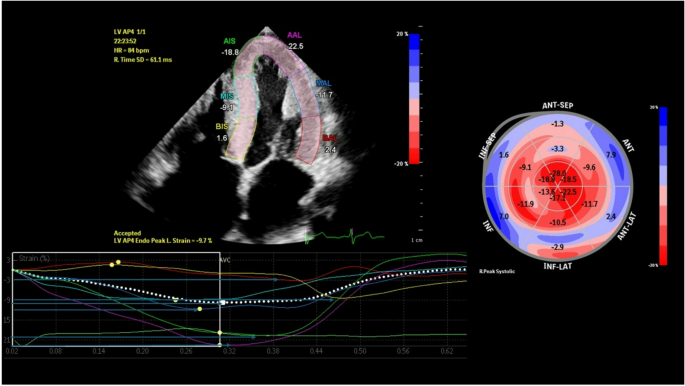Click the strain color scale beside the echo image
This screenshot has width=685, height=386.
click(414, 99)
